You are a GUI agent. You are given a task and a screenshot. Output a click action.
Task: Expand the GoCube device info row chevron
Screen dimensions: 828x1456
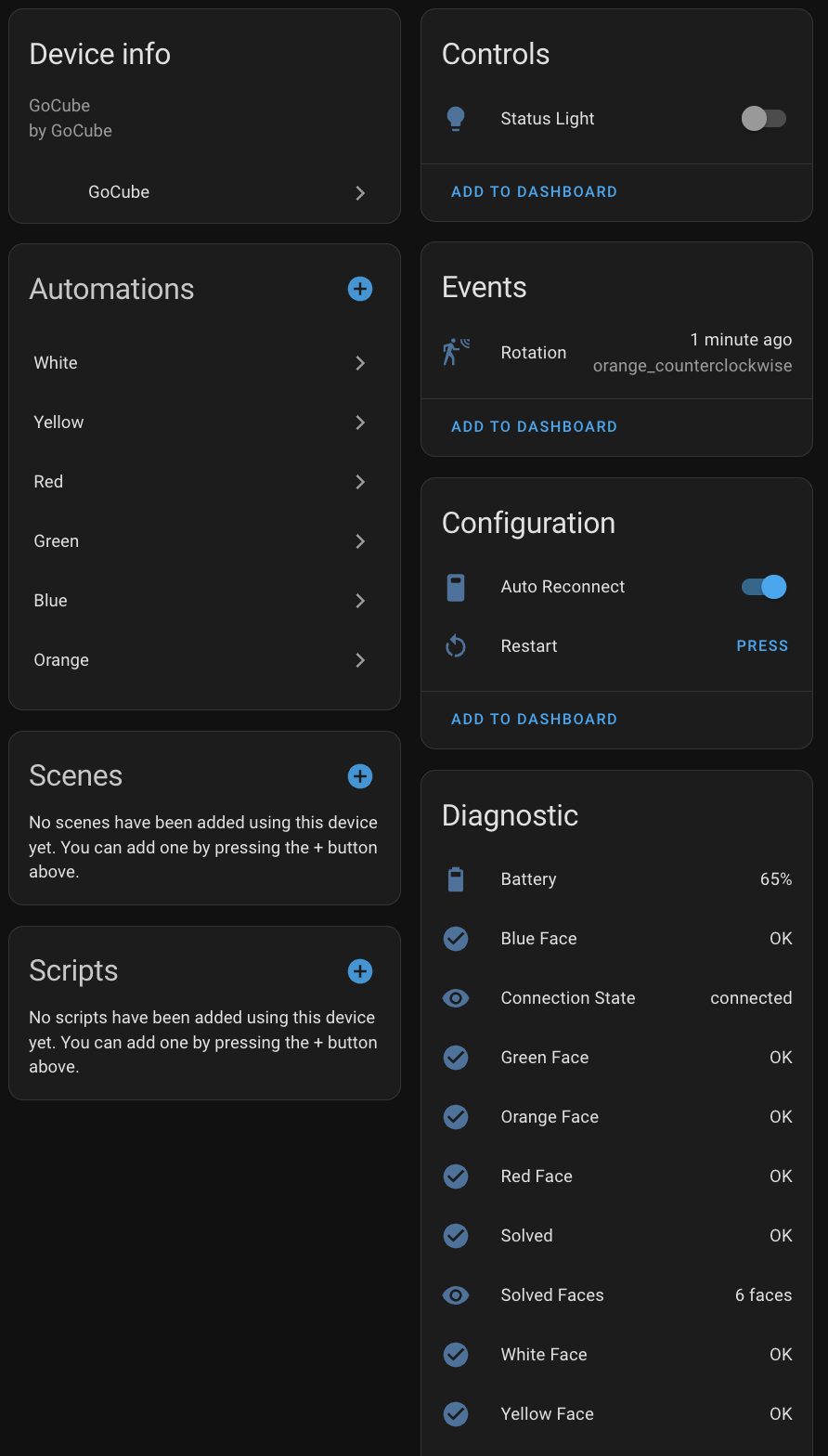tap(360, 193)
